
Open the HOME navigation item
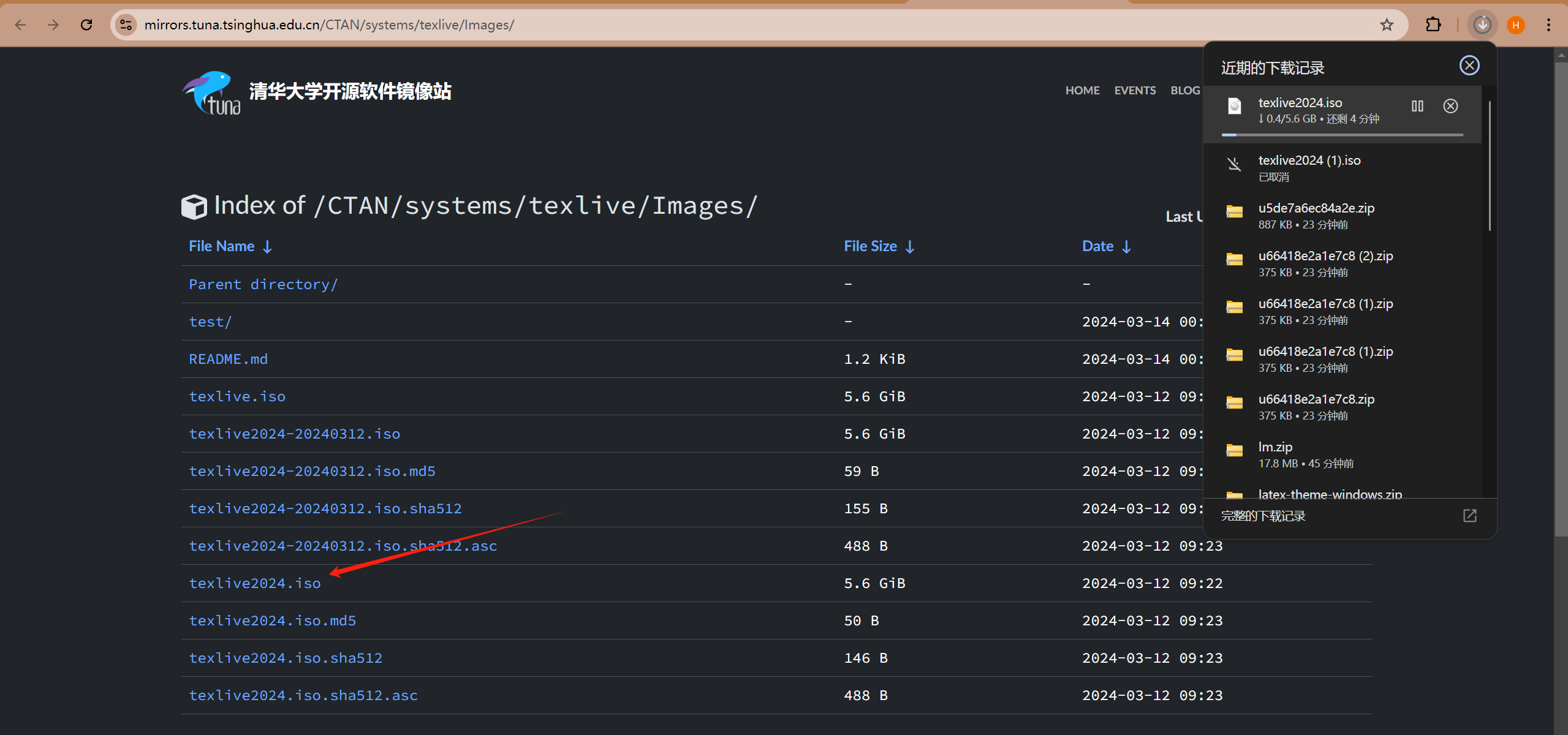pos(1082,91)
